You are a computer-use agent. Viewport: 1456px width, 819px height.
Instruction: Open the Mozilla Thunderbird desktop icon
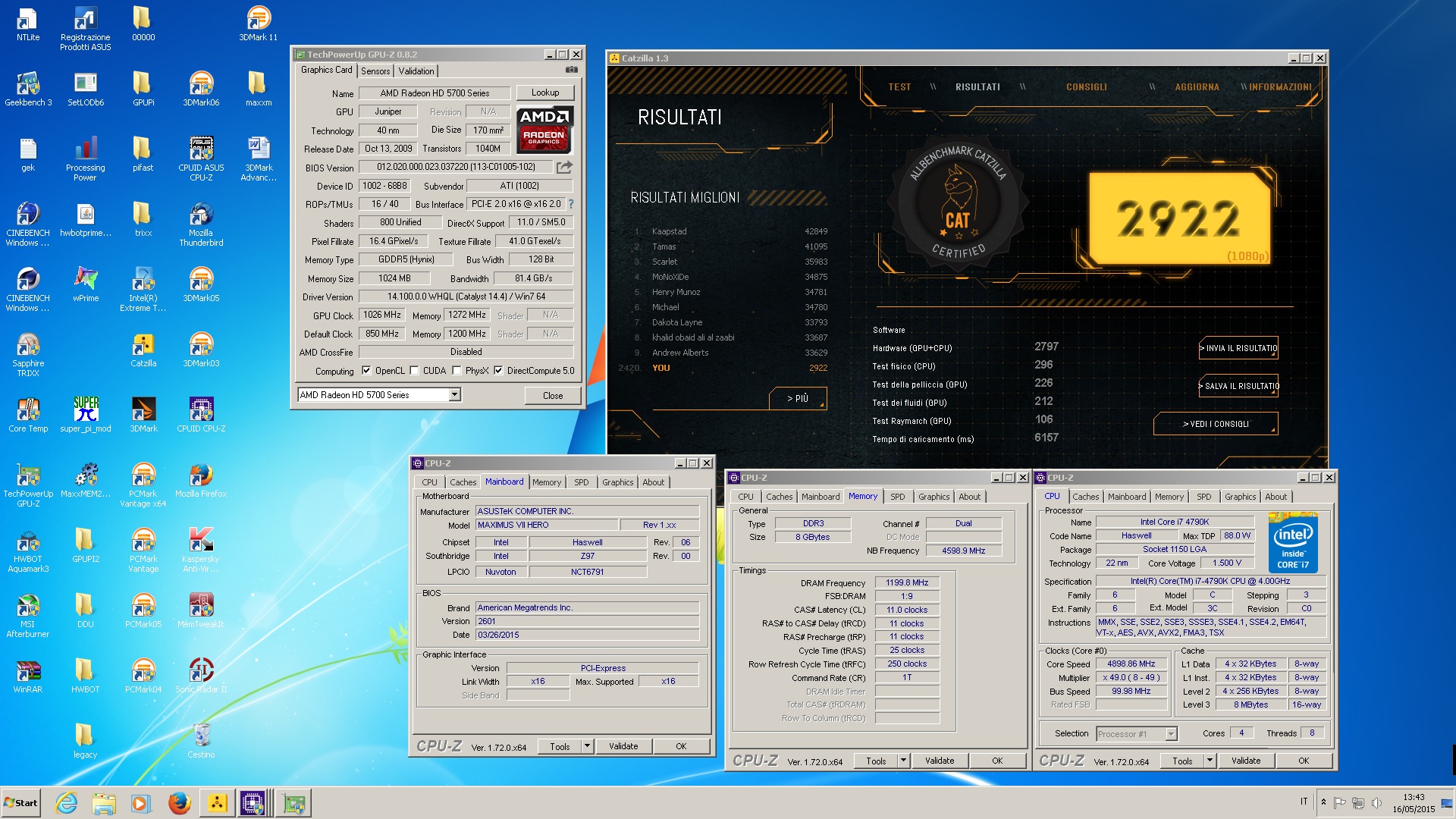pos(201,224)
